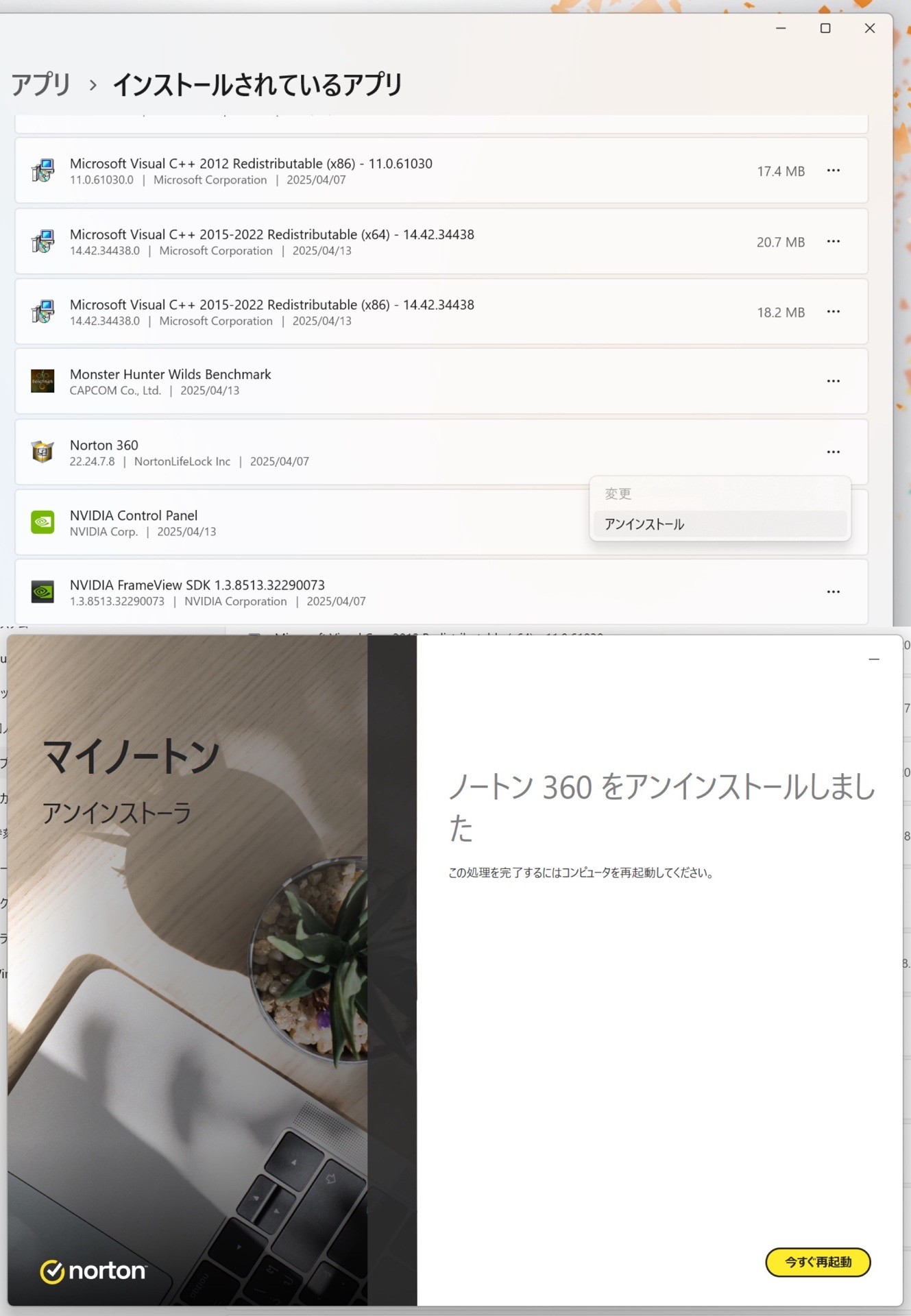Open more options for NVIDIA FrameView SDK
Image resolution: width=911 pixels, height=1316 pixels.
pyautogui.click(x=833, y=592)
